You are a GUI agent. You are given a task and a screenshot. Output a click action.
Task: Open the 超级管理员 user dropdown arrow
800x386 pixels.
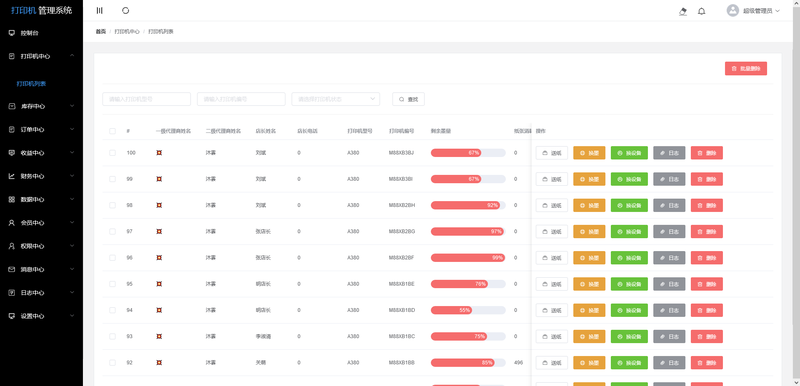pos(778,11)
